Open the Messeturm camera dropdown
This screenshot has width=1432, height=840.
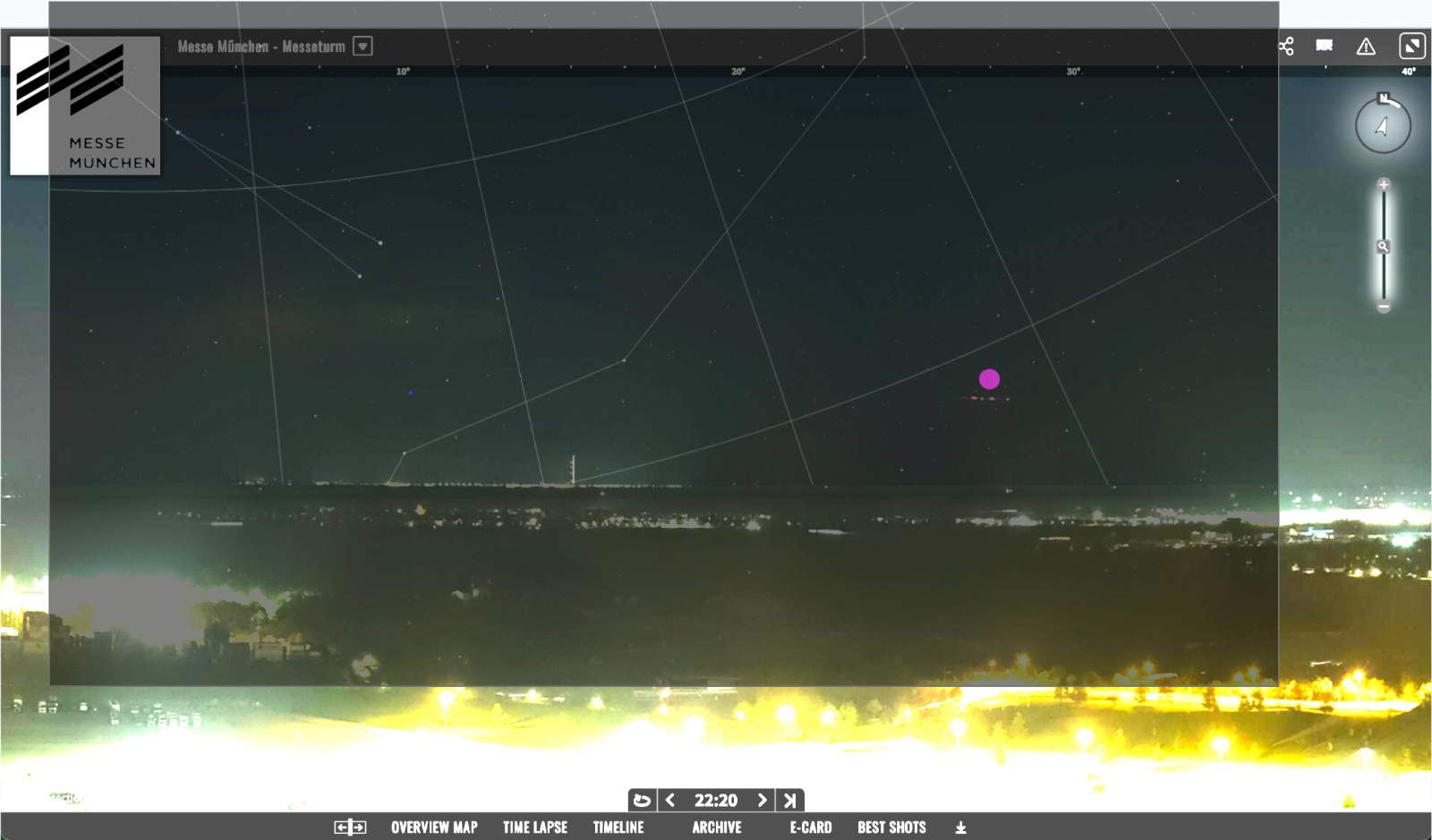click(x=362, y=47)
